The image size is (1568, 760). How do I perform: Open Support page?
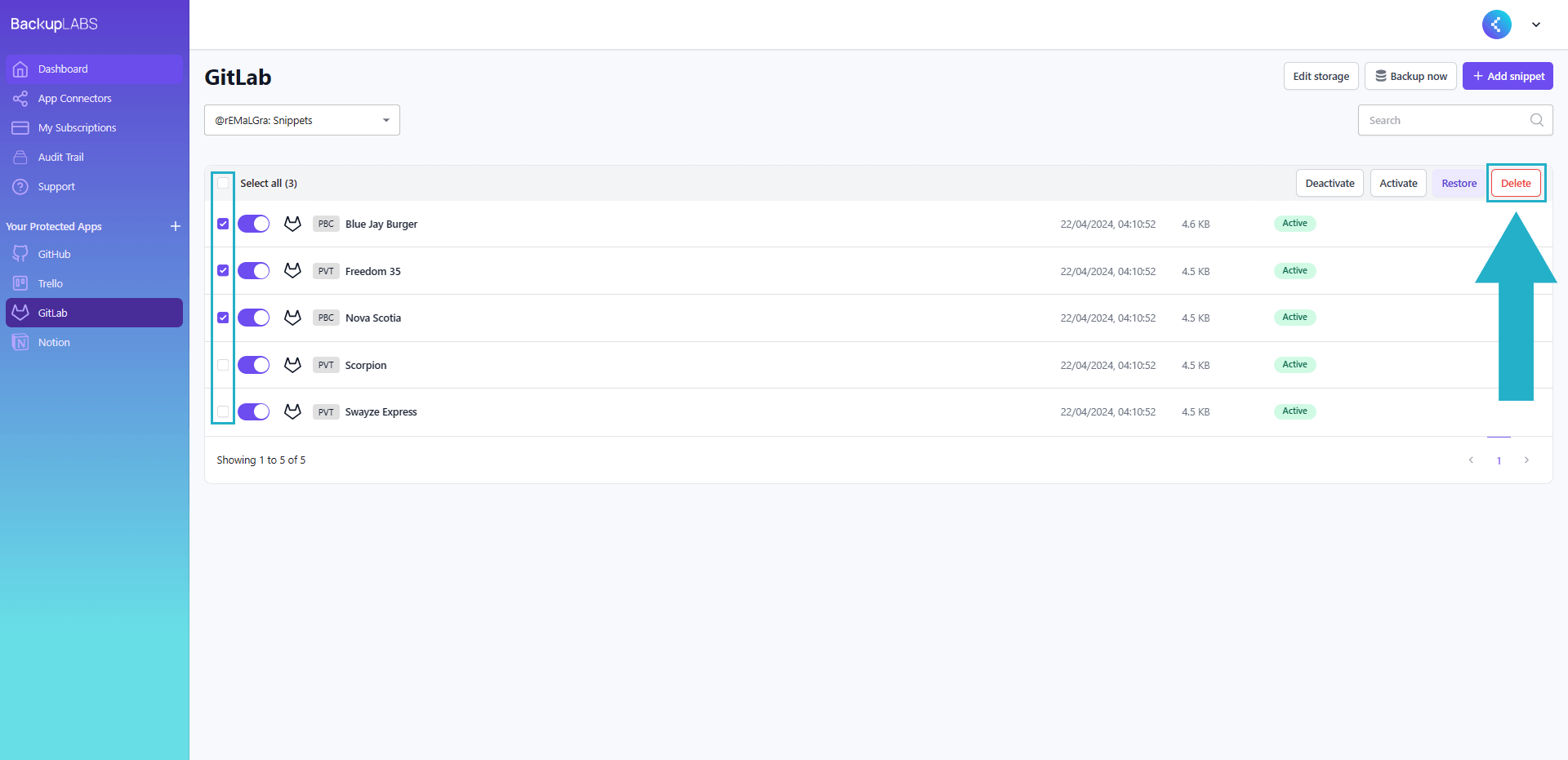(x=94, y=187)
